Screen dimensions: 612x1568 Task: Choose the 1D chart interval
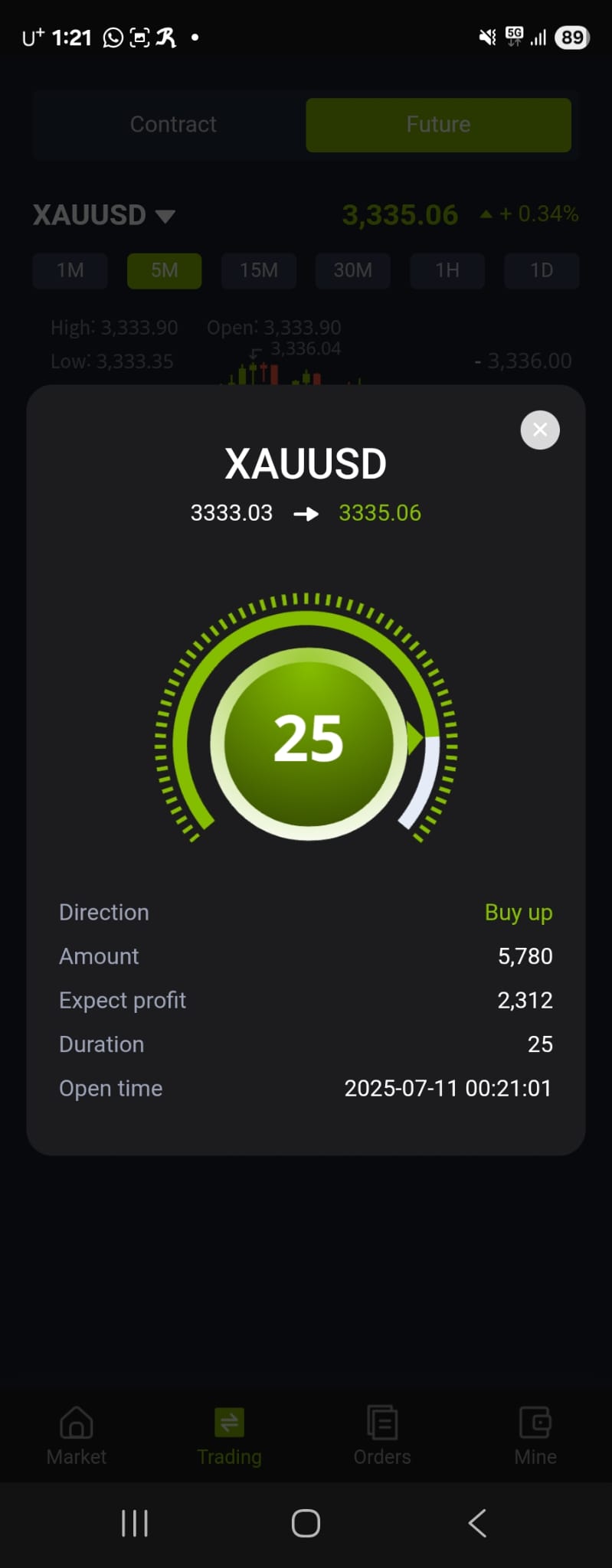(542, 270)
